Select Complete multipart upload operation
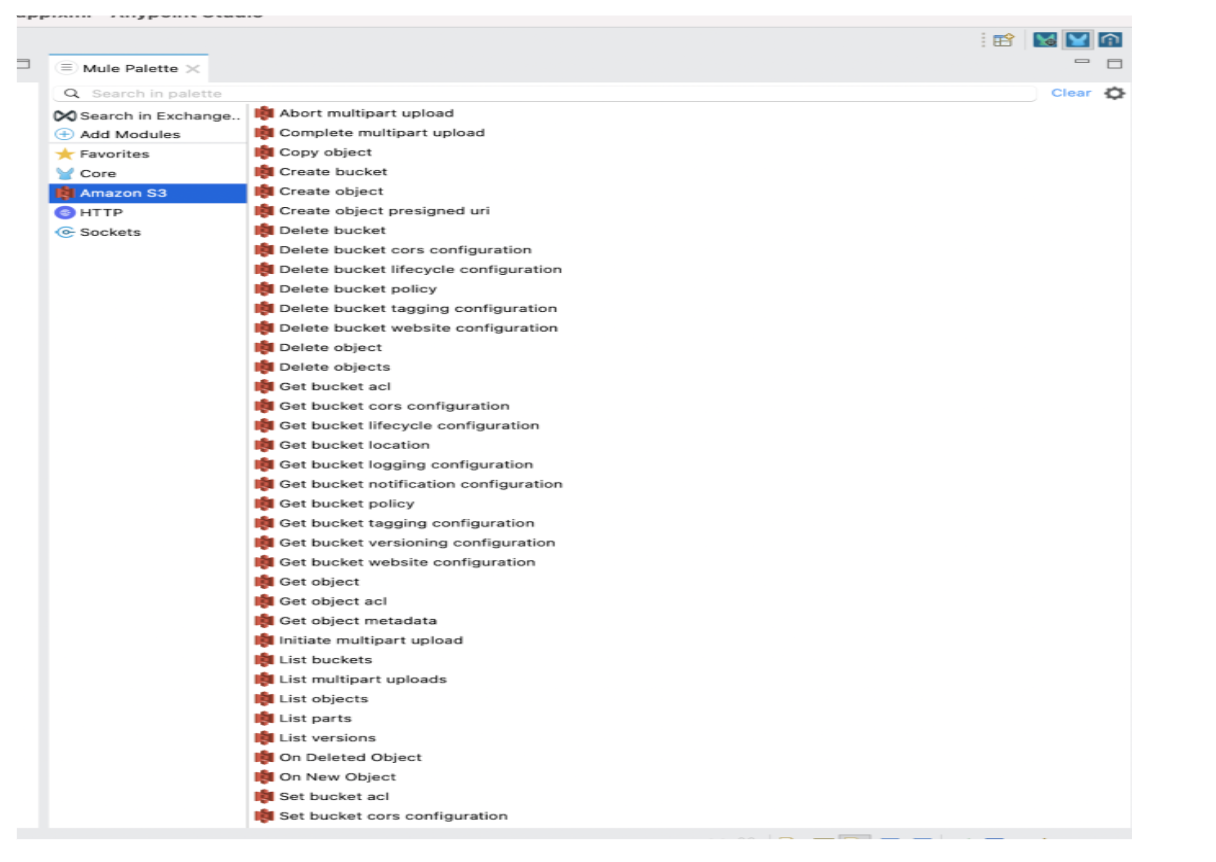The height and width of the screenshot is (862, 1216). [382, 133]
